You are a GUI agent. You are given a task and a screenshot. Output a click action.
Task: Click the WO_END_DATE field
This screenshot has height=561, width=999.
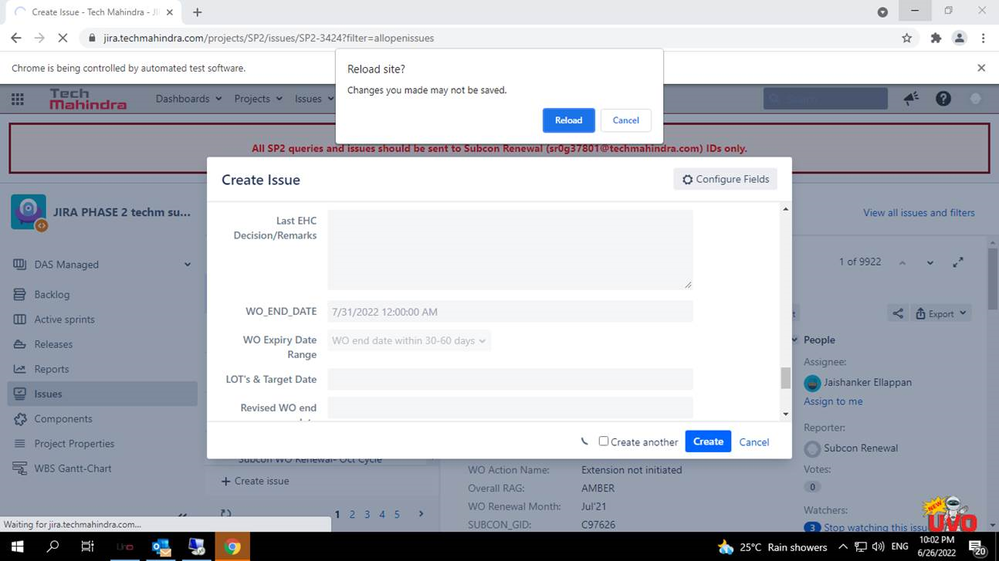coord(510,312)
